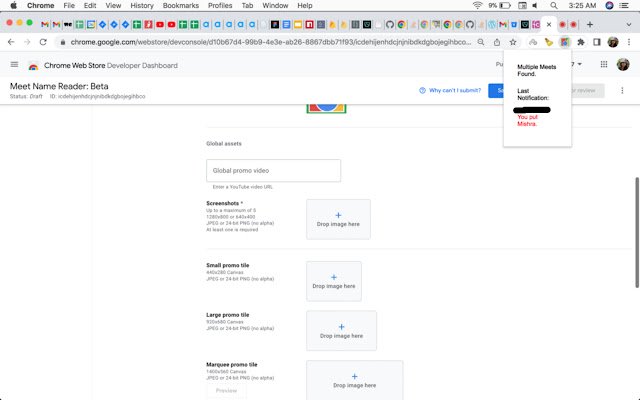Share this page icon
Screen dimensions: 640x400
(497, 42)
